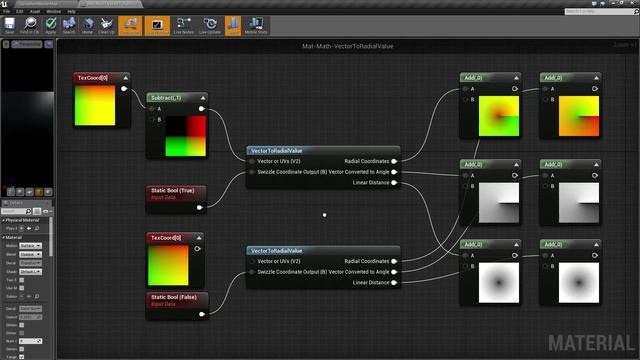Image resolution: width=640 pixels, height=360 pixels.
Task: Select the custom mesh preview icon
Action: [48, 191]
